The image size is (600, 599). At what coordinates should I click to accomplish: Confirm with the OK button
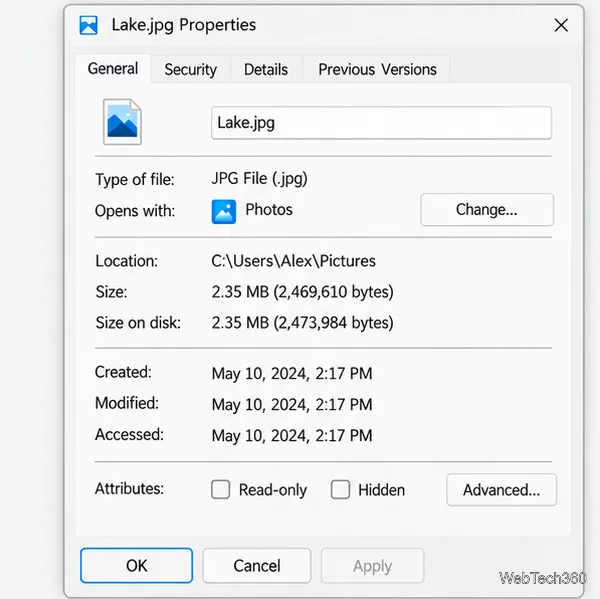137,565
